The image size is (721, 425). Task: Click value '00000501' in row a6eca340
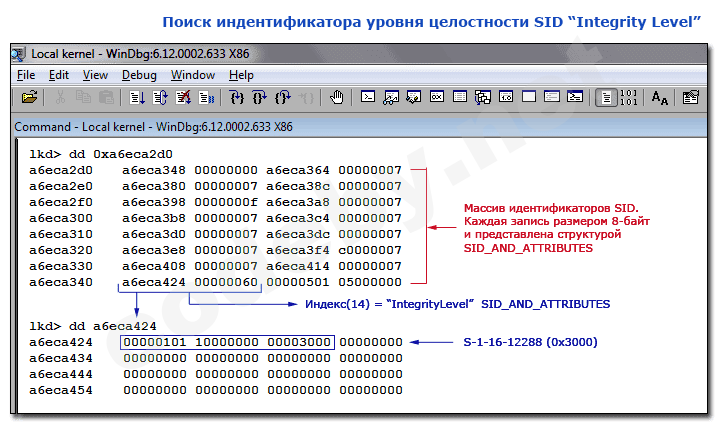(298, 282)
